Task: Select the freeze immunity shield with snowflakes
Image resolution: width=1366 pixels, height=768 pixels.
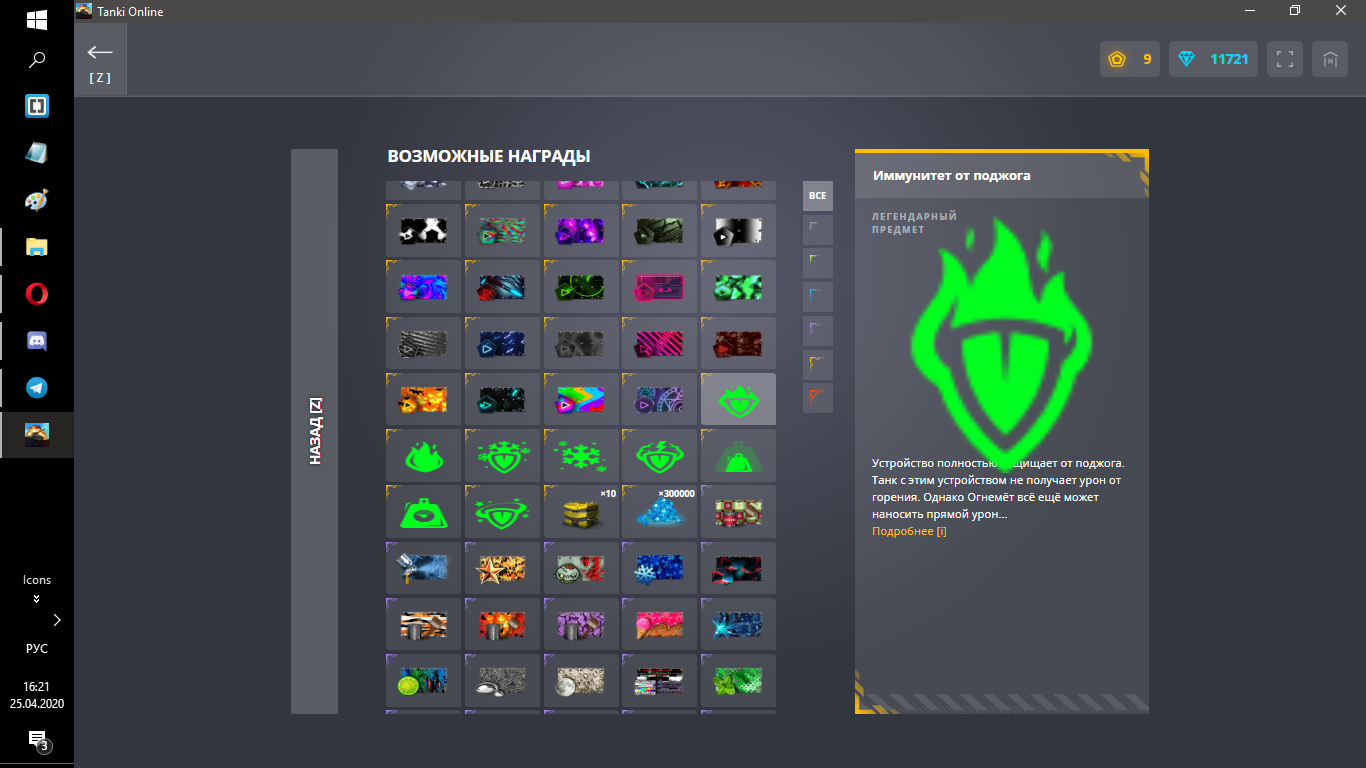Action: pos(502,456)
